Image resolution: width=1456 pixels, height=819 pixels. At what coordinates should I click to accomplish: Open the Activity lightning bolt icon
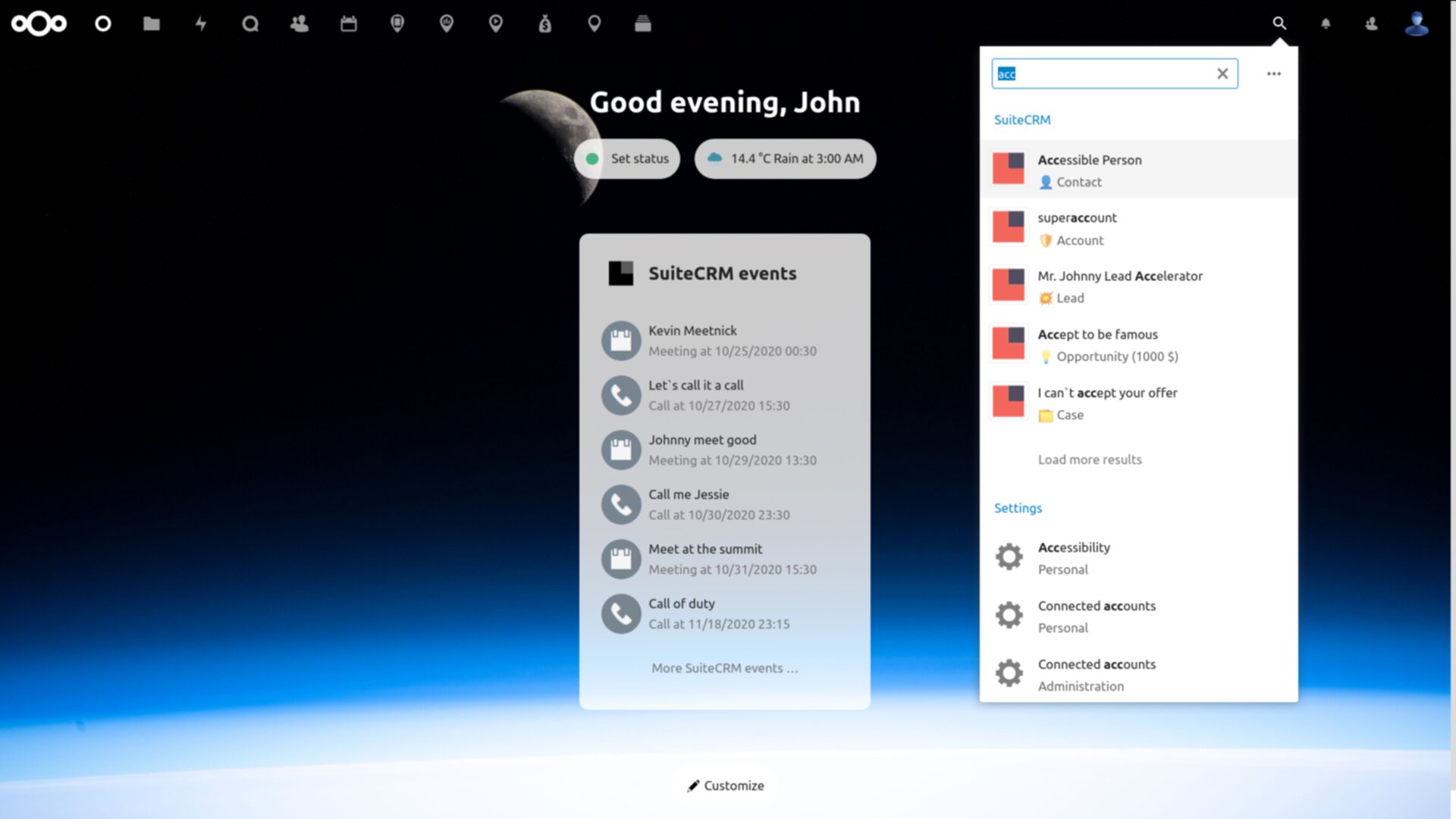pos(201,24)
